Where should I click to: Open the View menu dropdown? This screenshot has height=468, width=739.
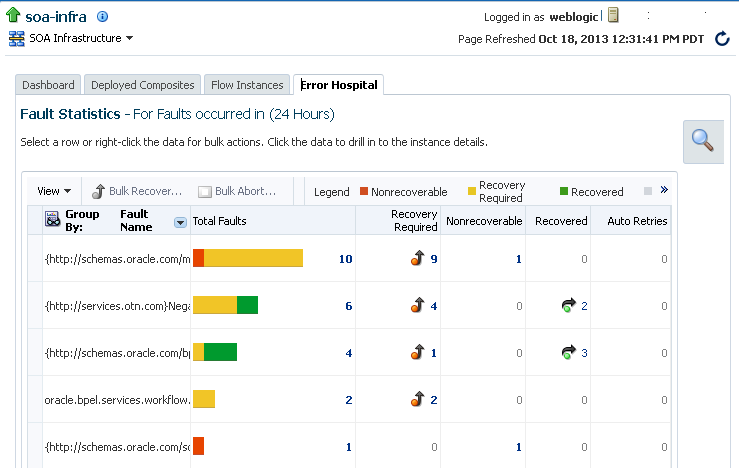point(54,191)
